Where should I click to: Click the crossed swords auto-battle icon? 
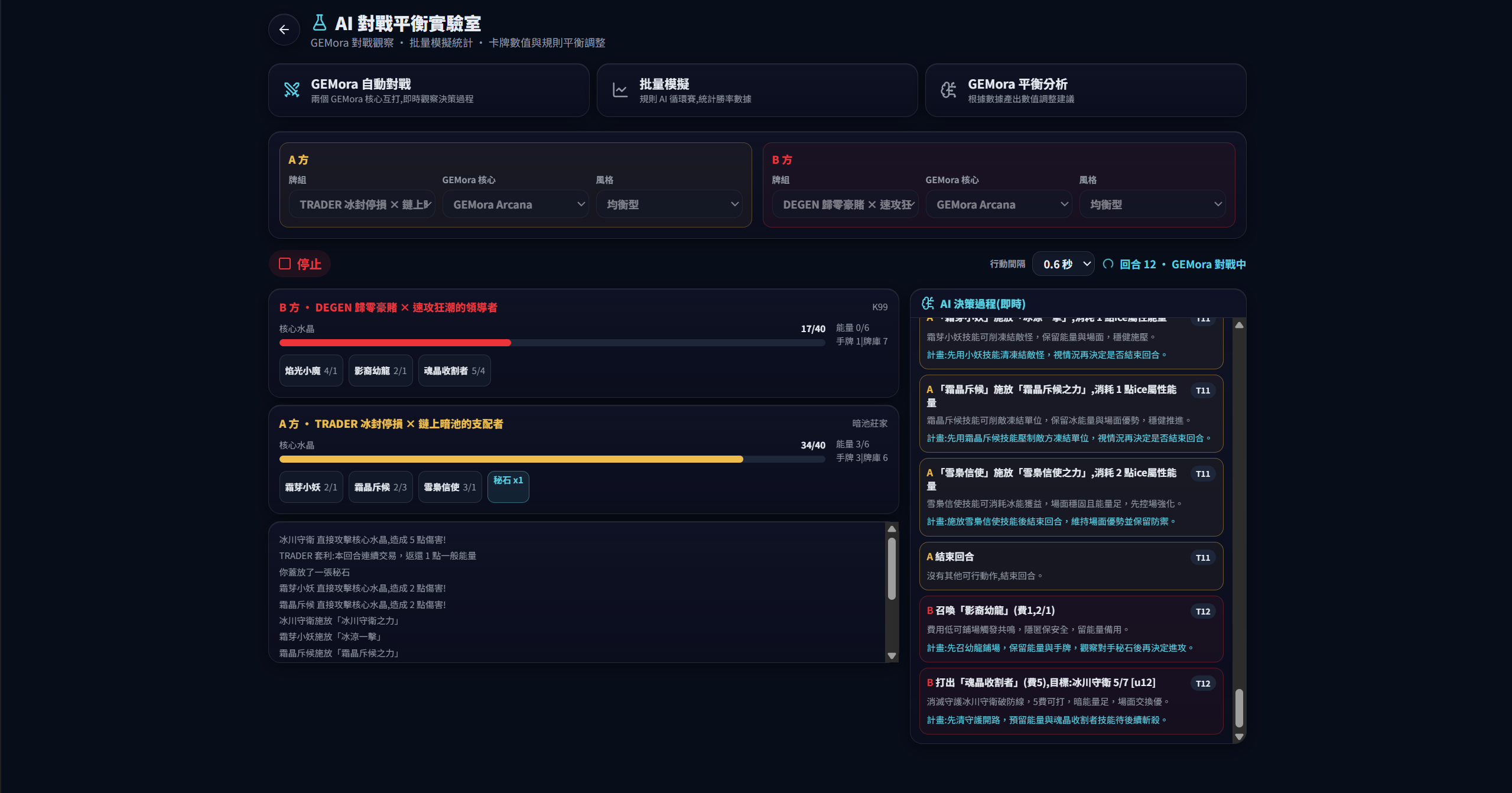tap(292, 90)
